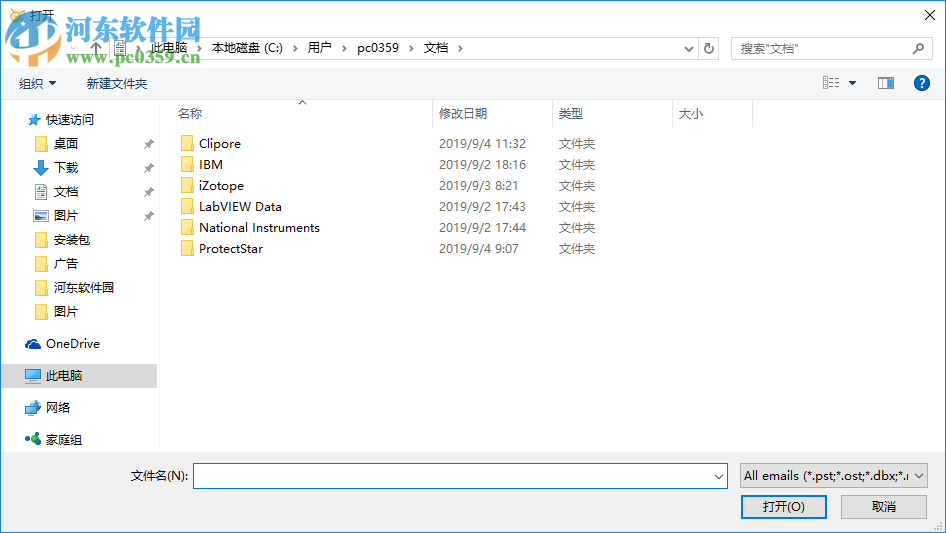The image size is (946, 533).
Task: Expand the address bar history dropdown
Action: coord(688,49)
